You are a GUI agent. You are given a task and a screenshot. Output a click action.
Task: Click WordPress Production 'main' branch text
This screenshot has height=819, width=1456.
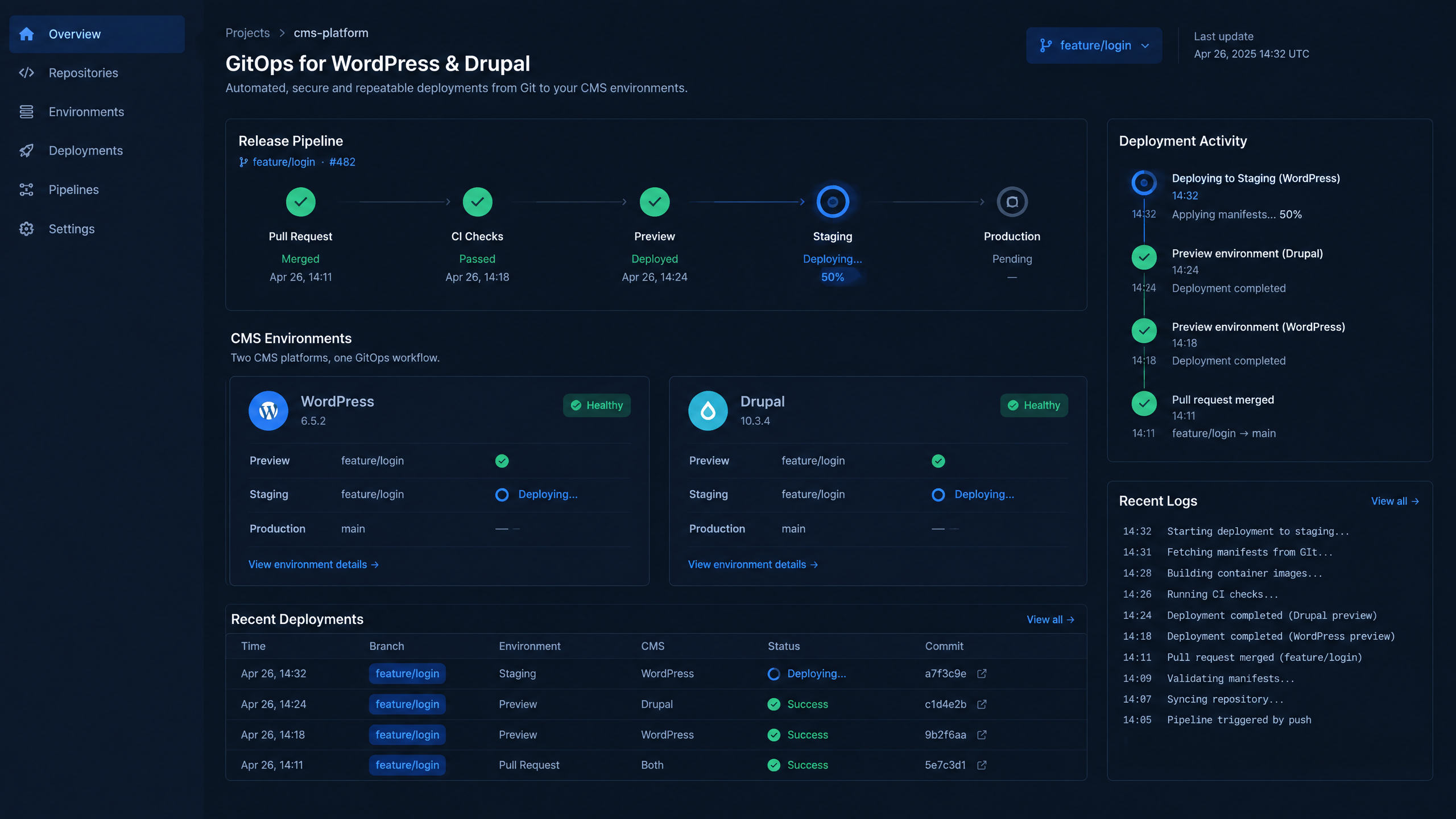pos(353,529)
